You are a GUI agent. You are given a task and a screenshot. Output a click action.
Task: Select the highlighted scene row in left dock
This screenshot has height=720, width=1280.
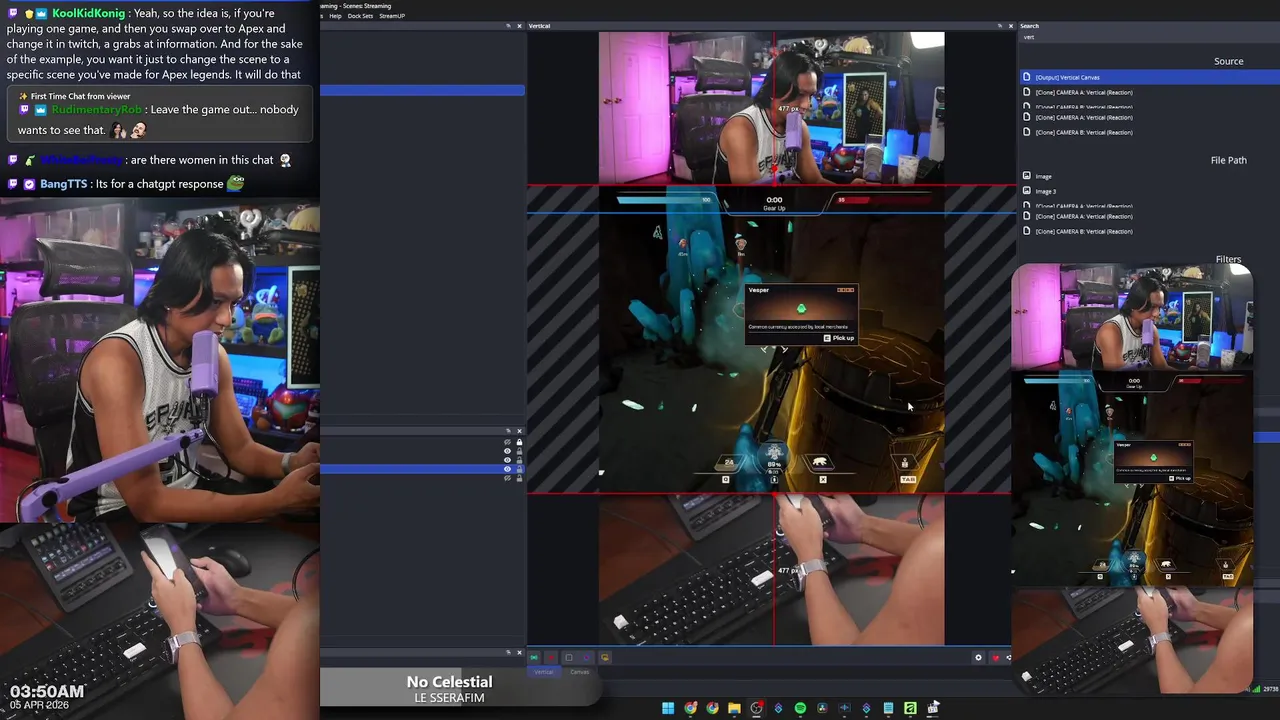point(422,90)
